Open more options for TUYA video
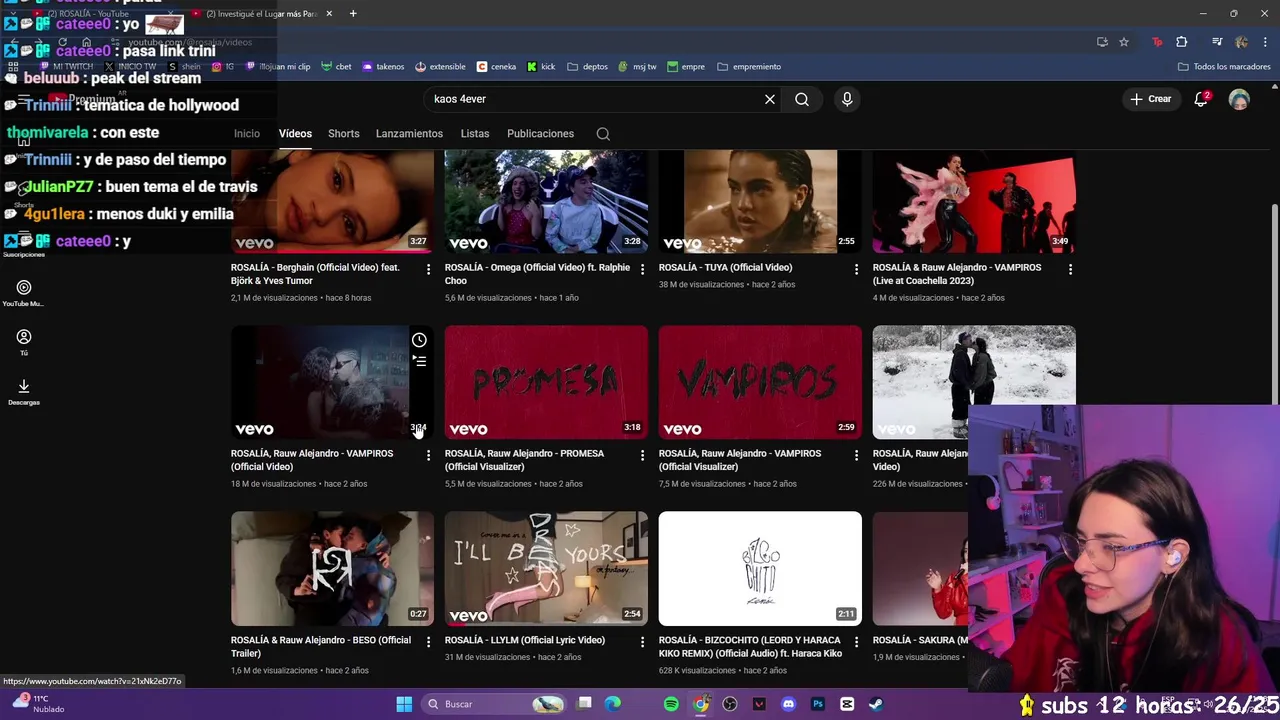 pos(856,269)
